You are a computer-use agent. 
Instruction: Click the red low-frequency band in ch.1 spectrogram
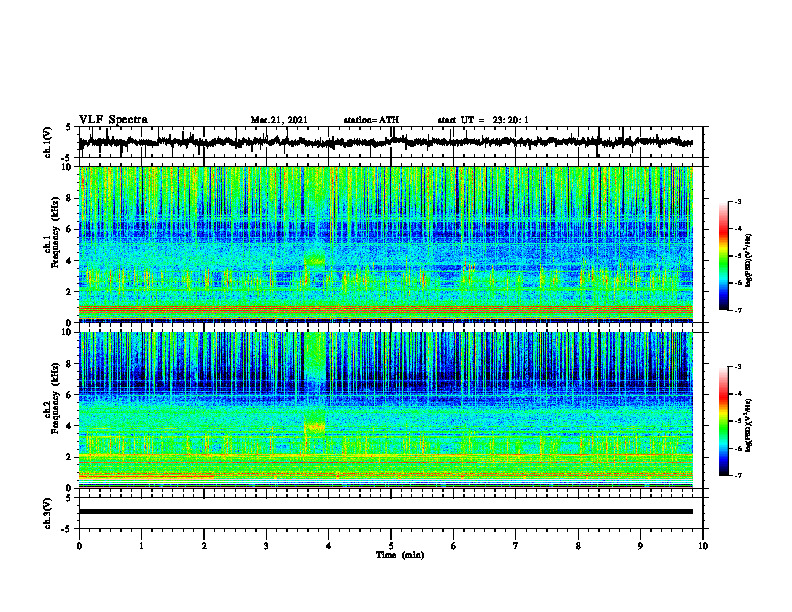[385, 309]
